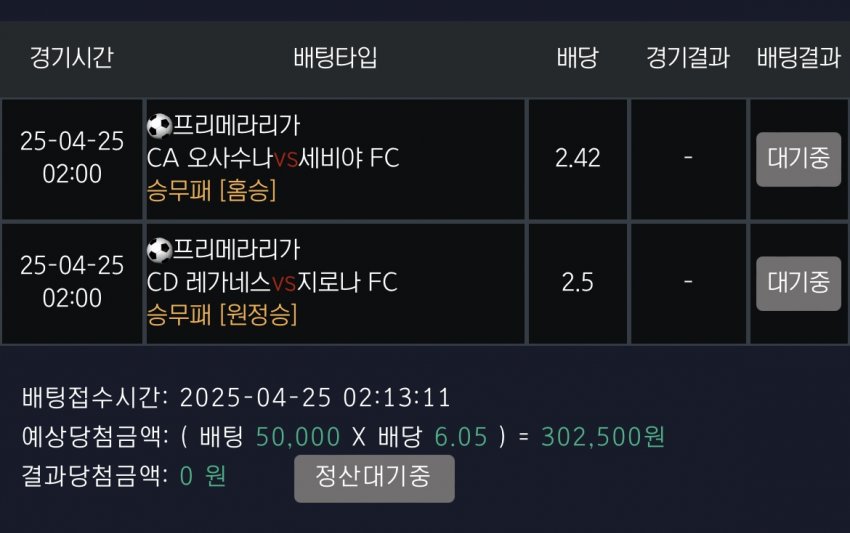
Task: Select the 배당 column header
Action: pyautogui.click(x=577, y=57)
